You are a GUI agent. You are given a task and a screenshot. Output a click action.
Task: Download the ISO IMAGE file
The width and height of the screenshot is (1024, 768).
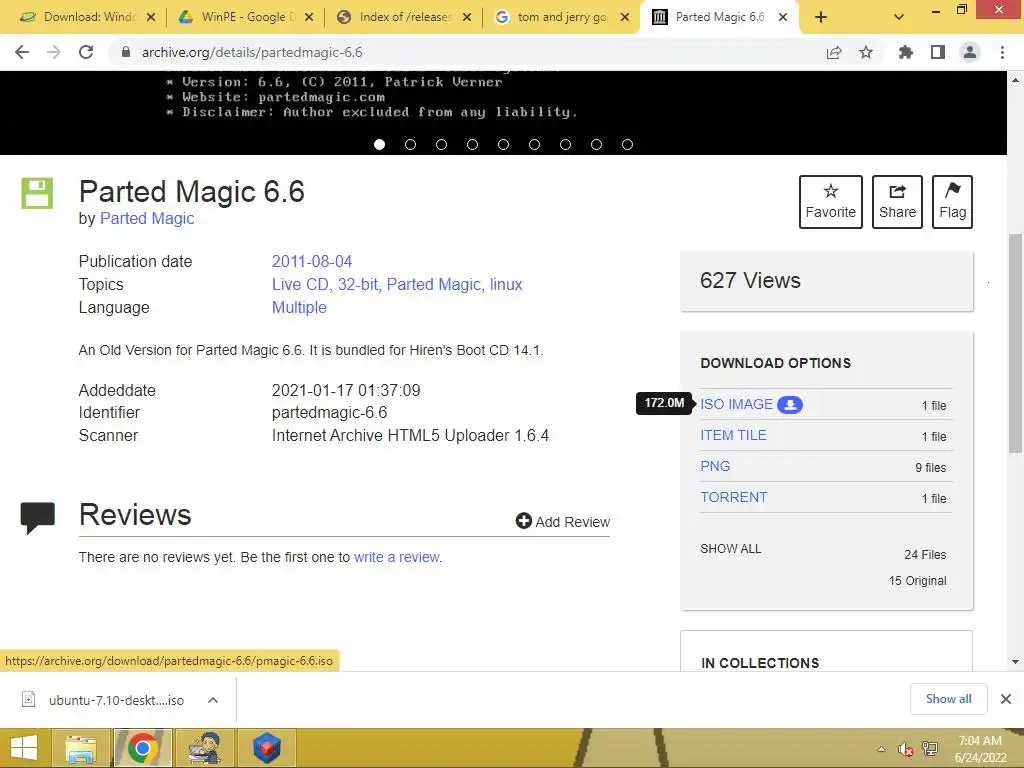coord(737,404)
